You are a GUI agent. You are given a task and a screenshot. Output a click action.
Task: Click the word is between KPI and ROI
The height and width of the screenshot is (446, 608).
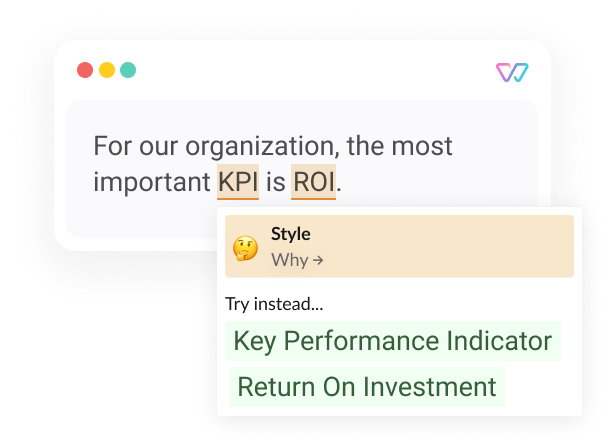[x=275, y=182]
